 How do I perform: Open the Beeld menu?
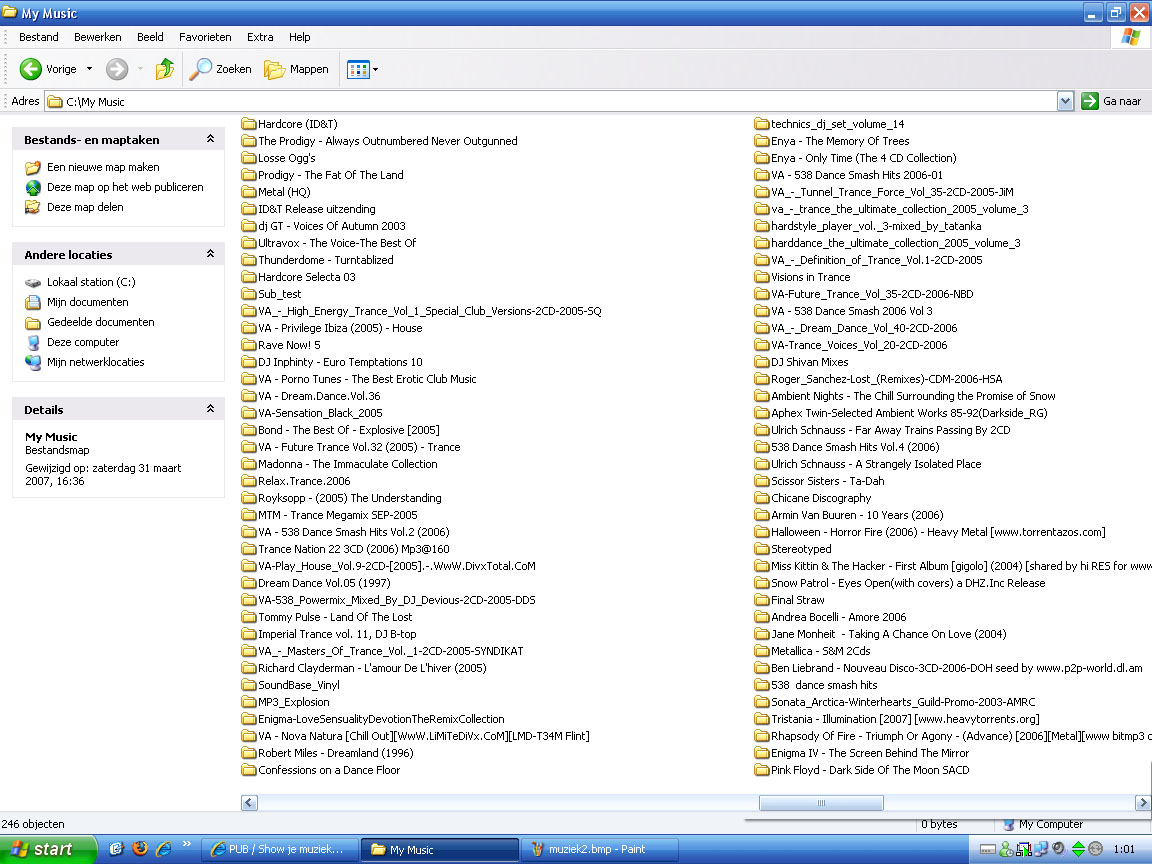[x=150, y=37]
